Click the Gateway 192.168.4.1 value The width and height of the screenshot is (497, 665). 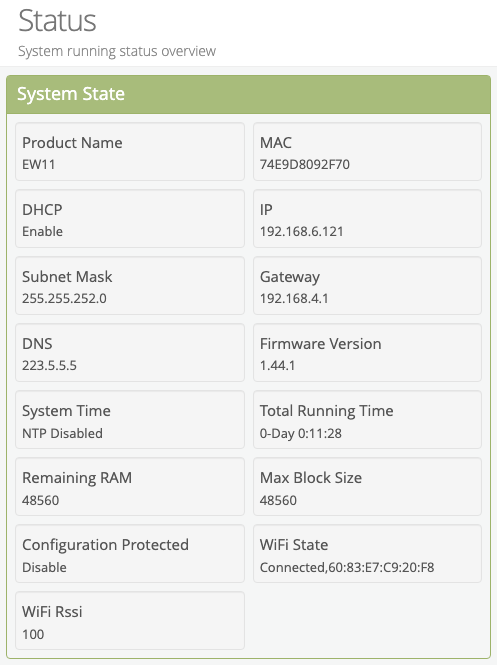[x=294, y=298]
